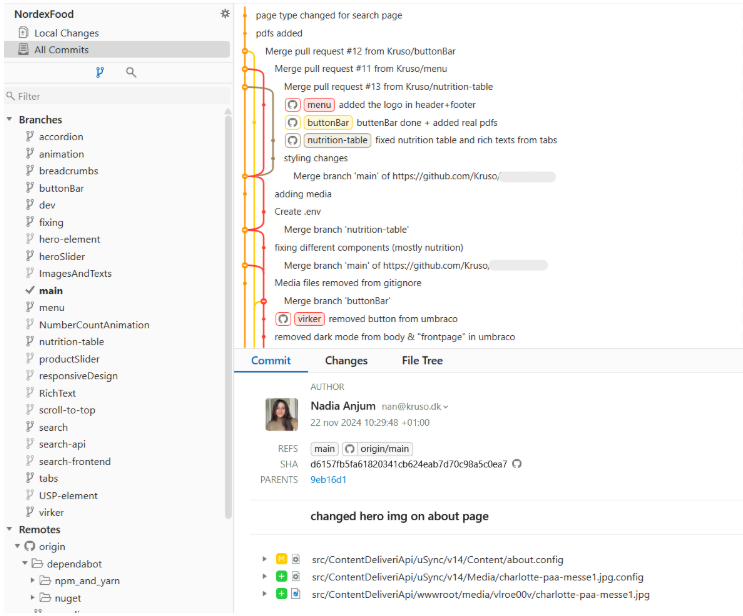Click the Local Changes icon in sidebar
Screen dimensions: 743x616
click(23, 33)
